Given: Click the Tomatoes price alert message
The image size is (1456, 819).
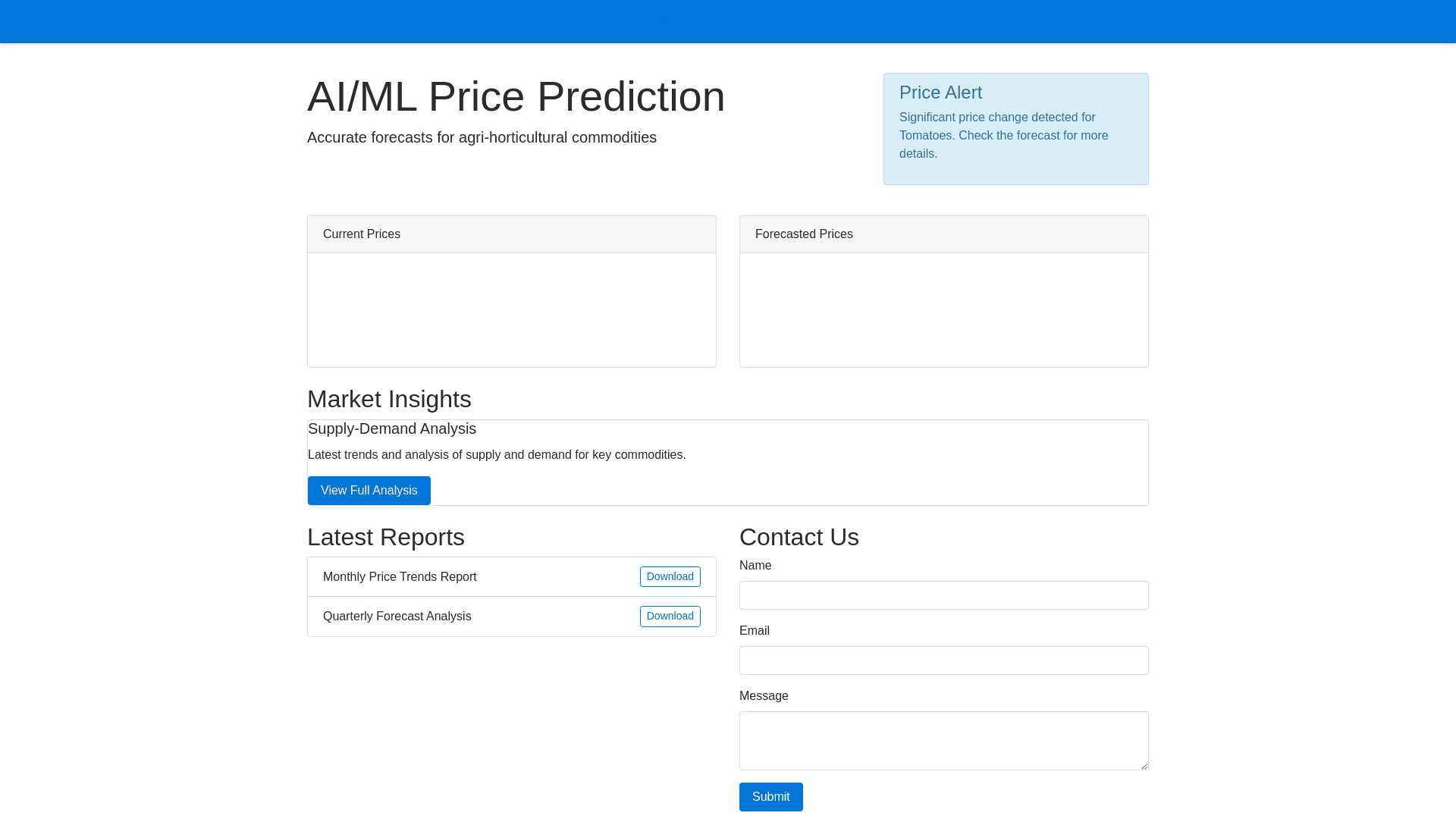Looking at the screenshot, I should (1003, 136).
